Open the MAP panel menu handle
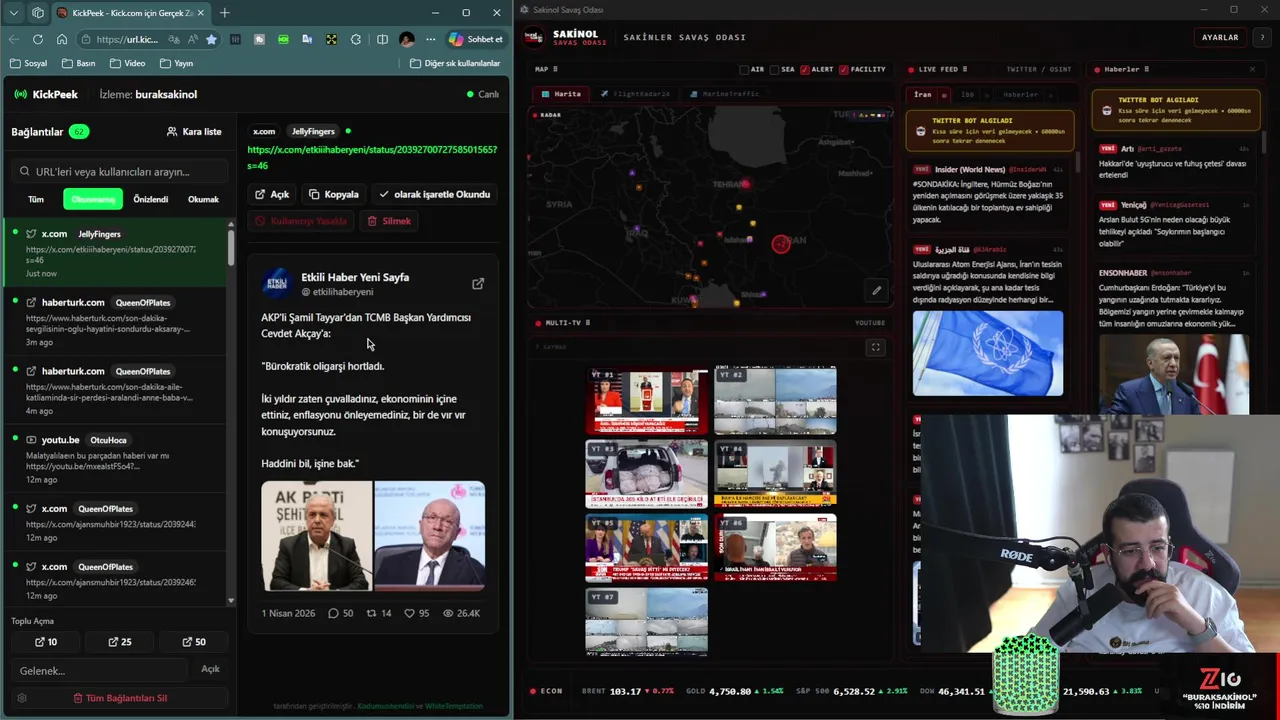This screenshot has height=720, width=1280. click(555, 69)
